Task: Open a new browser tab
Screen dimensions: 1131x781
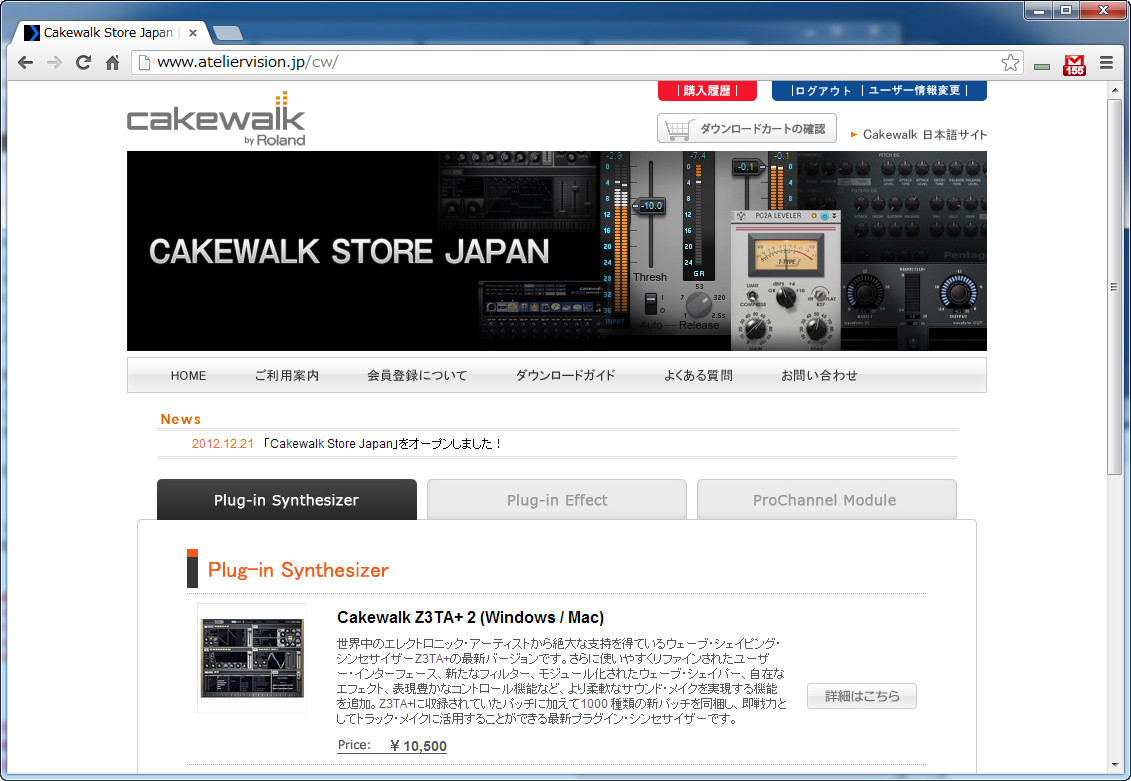Action: 228,33
